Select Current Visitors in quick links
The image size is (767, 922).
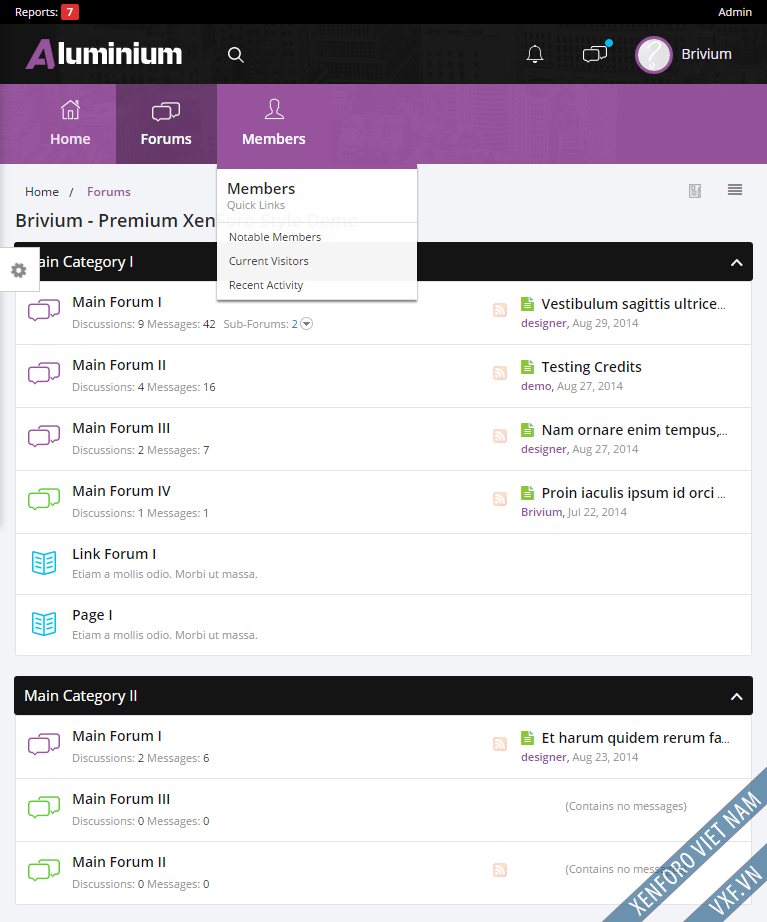269,261
